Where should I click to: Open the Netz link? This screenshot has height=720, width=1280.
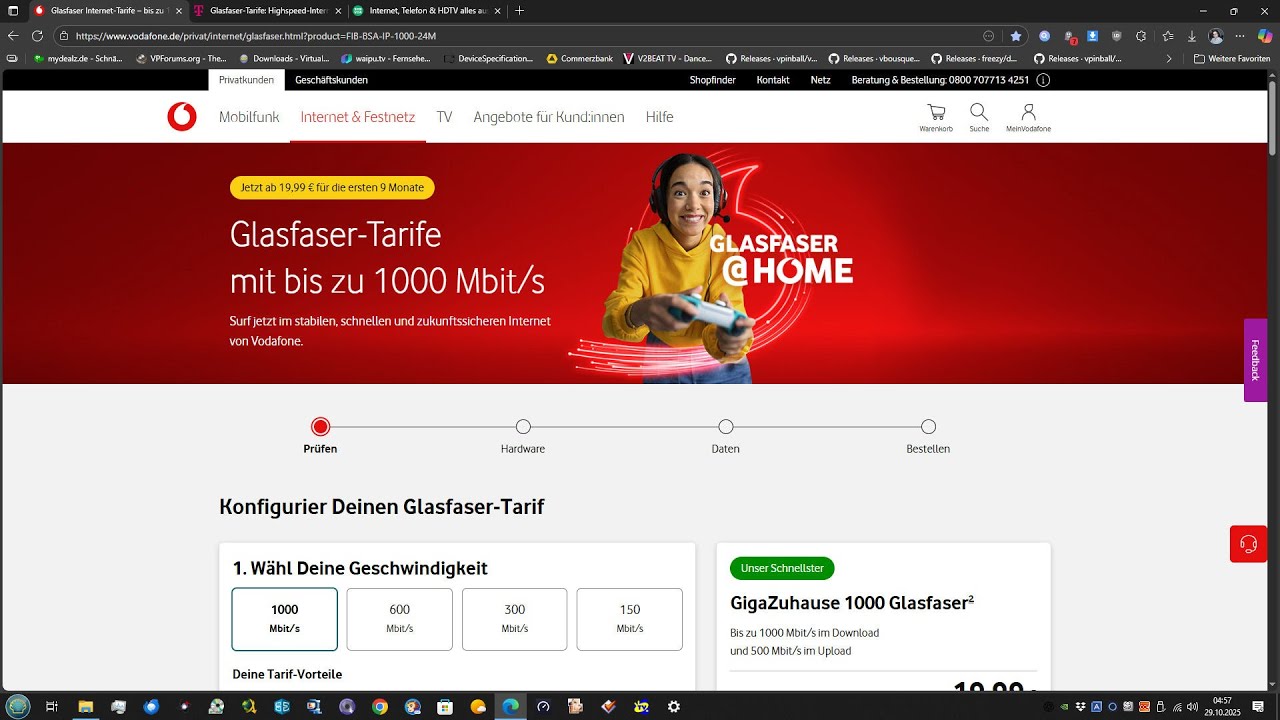click(820, 80)
